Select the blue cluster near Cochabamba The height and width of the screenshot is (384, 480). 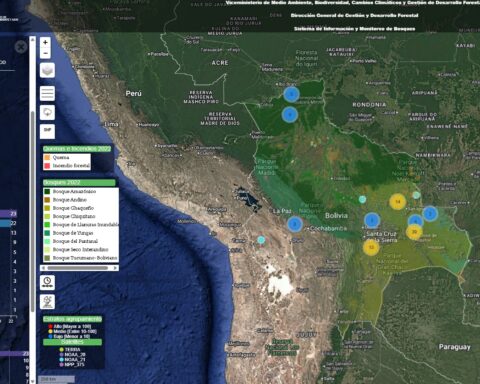coord(295,224)
